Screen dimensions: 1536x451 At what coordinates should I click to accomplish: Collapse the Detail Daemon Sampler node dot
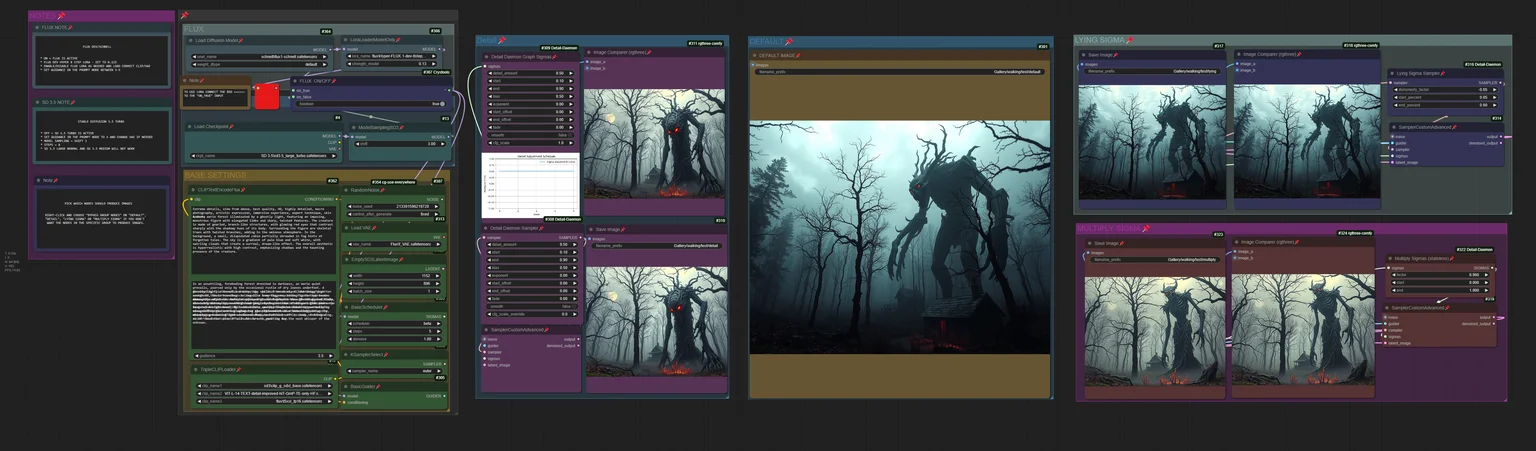[485, 228]
